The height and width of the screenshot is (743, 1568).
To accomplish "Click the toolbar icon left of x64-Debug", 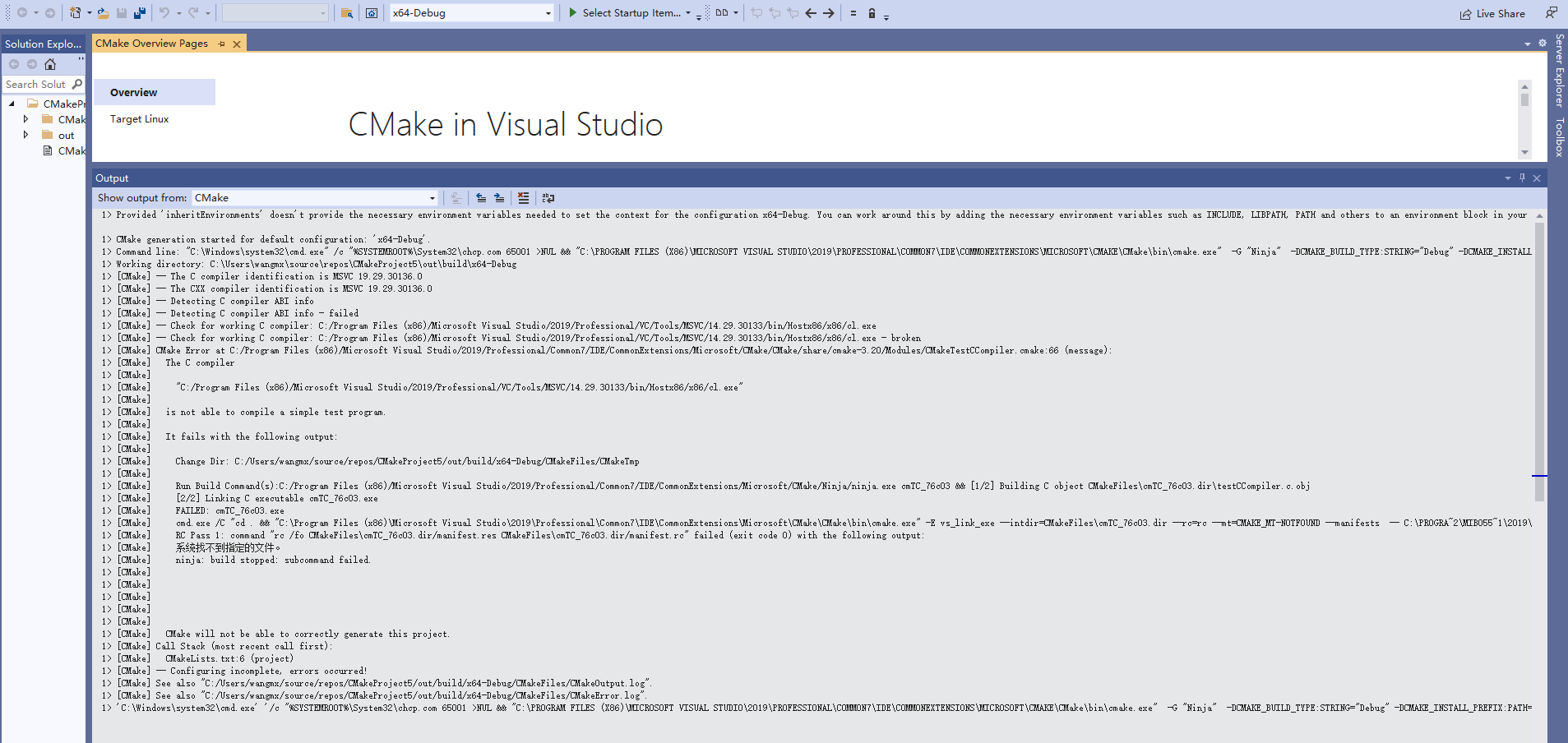I will point(372,13).
